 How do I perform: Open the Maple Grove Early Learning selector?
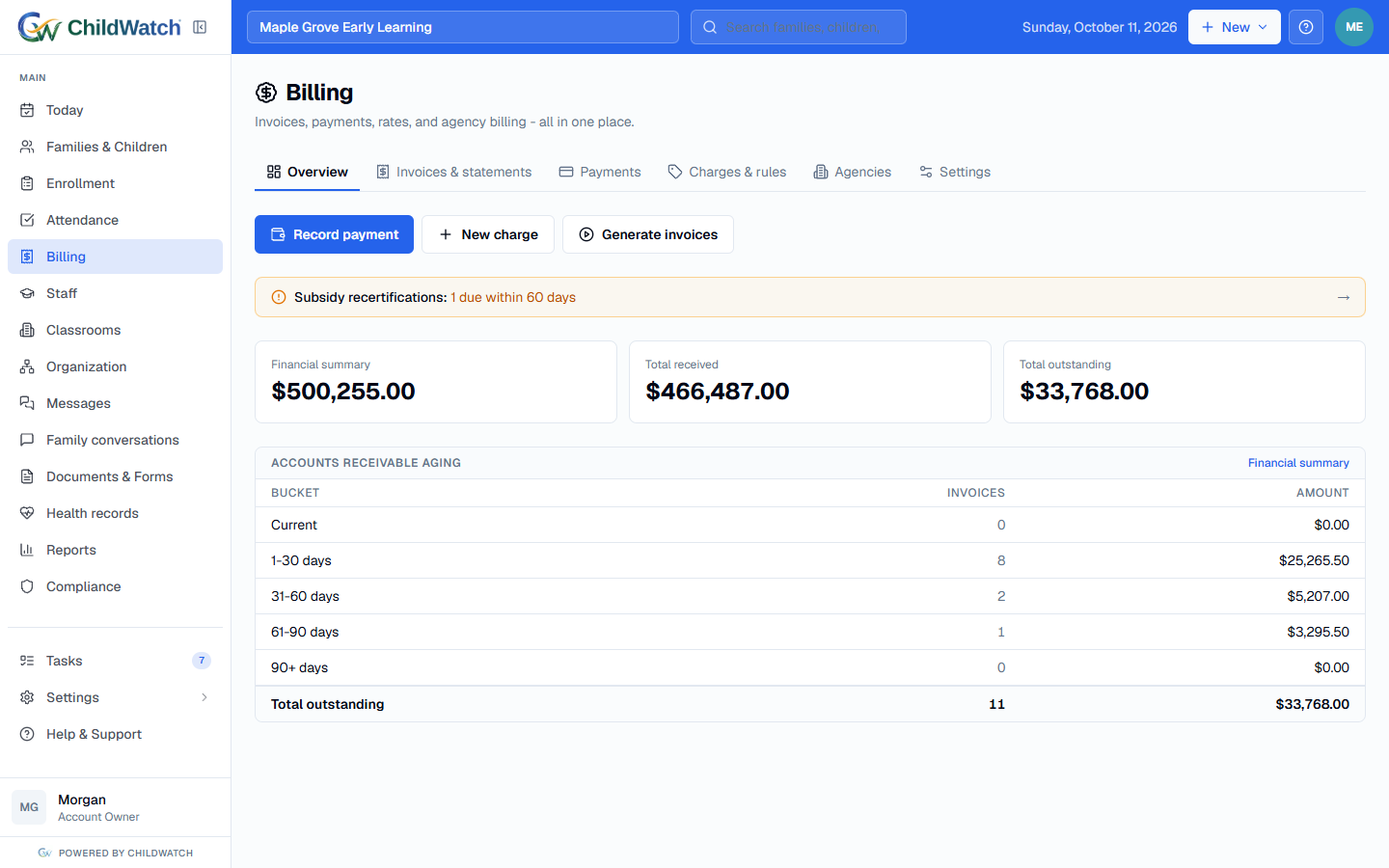coord(463,27)
